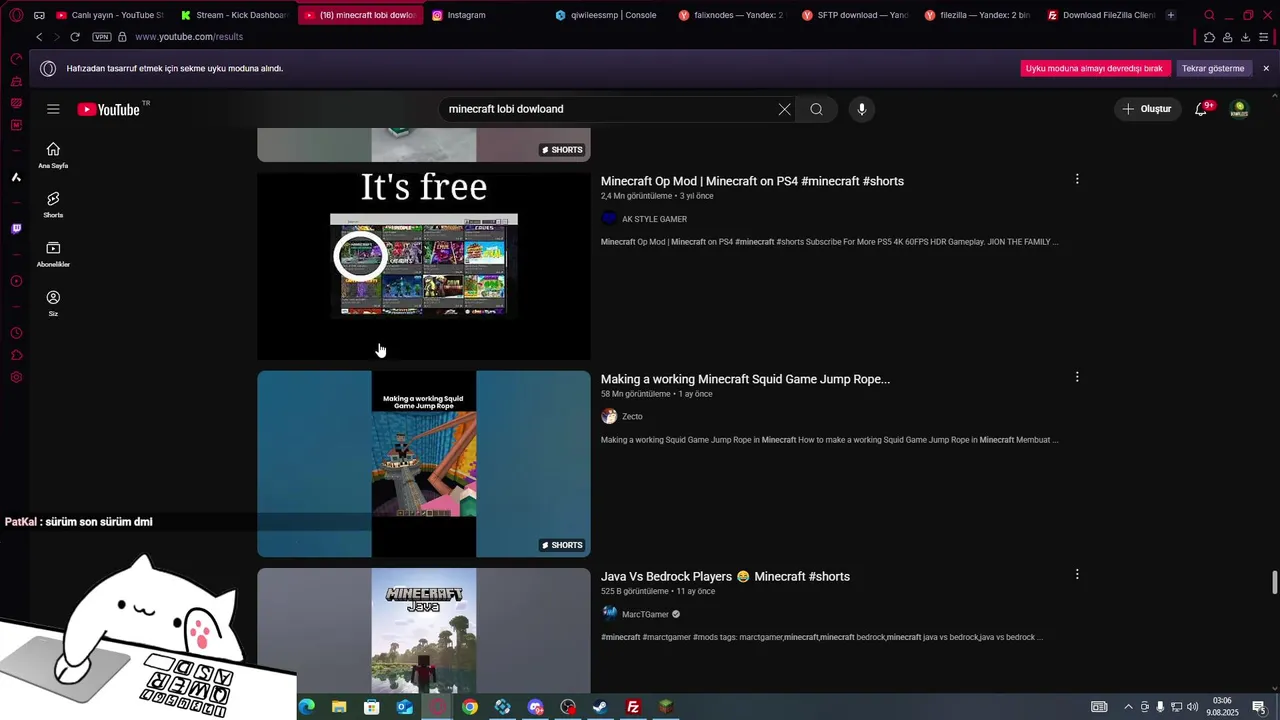
Task: Switch to the Instagram tab
Action: 483,15
